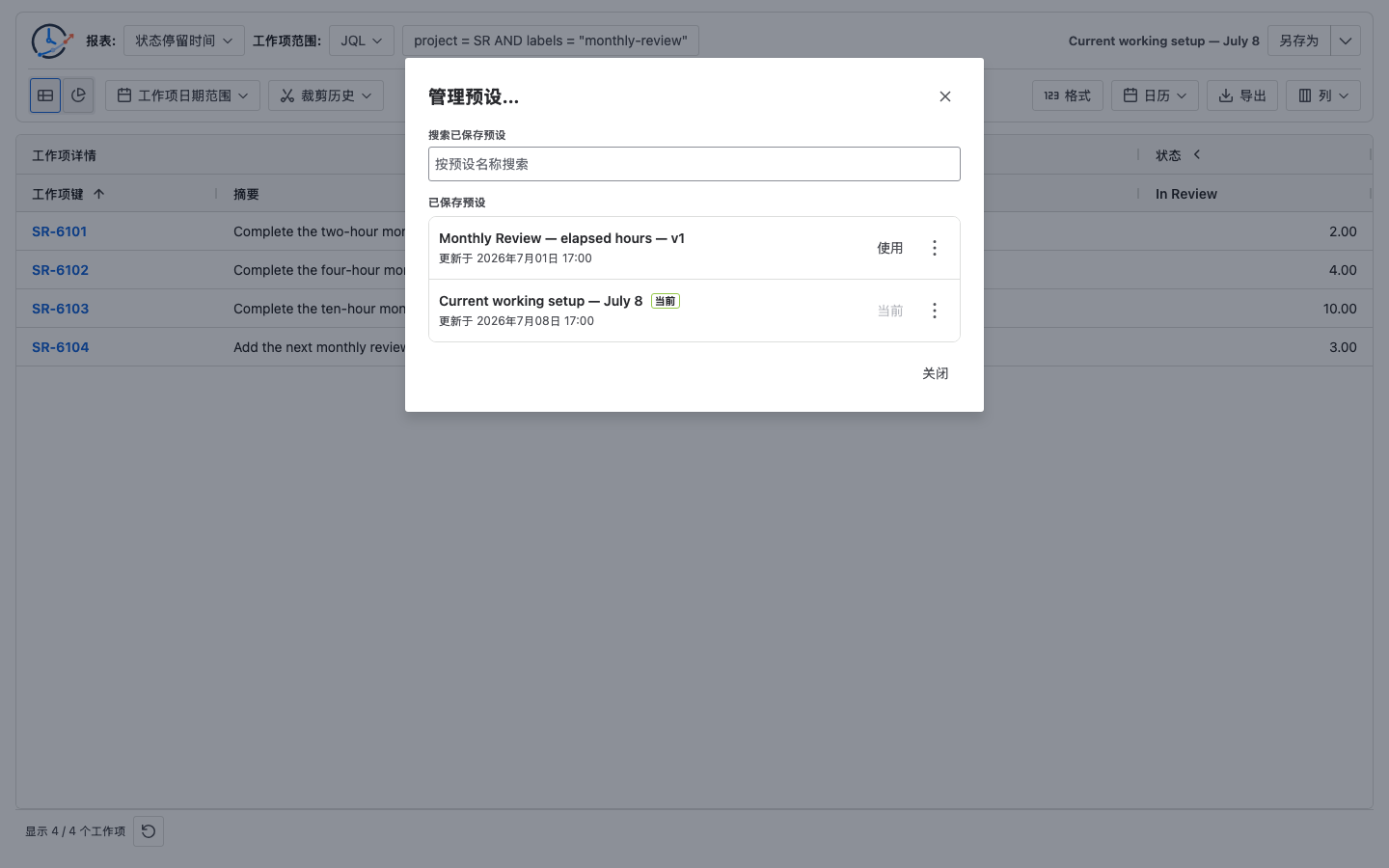Viewport: 1389px width, 868px height.
Task: Click the 摘要 column header
Action: coord(246,194)
